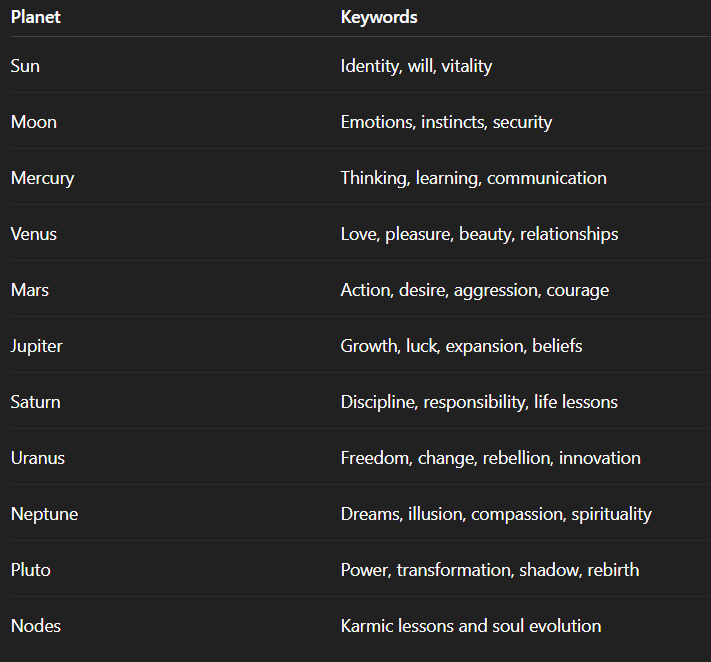Image resolution: width=711 pixels, height=662 pixels.
Task: Select "Emotions, instincts, security" keywords cell
Action: click(446, 122)
